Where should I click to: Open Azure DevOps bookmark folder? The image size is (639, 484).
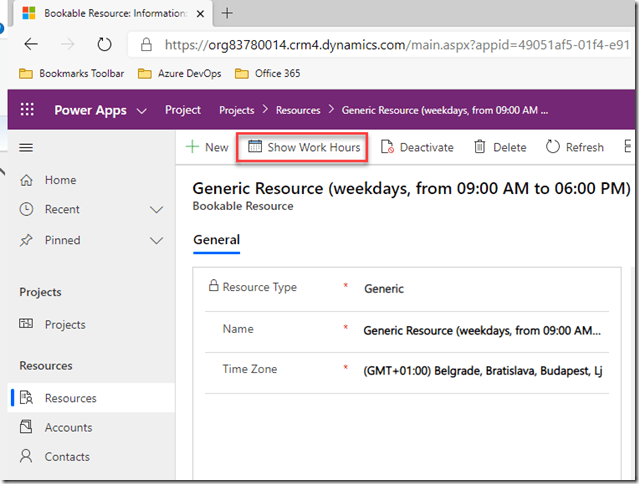[188, 73]
